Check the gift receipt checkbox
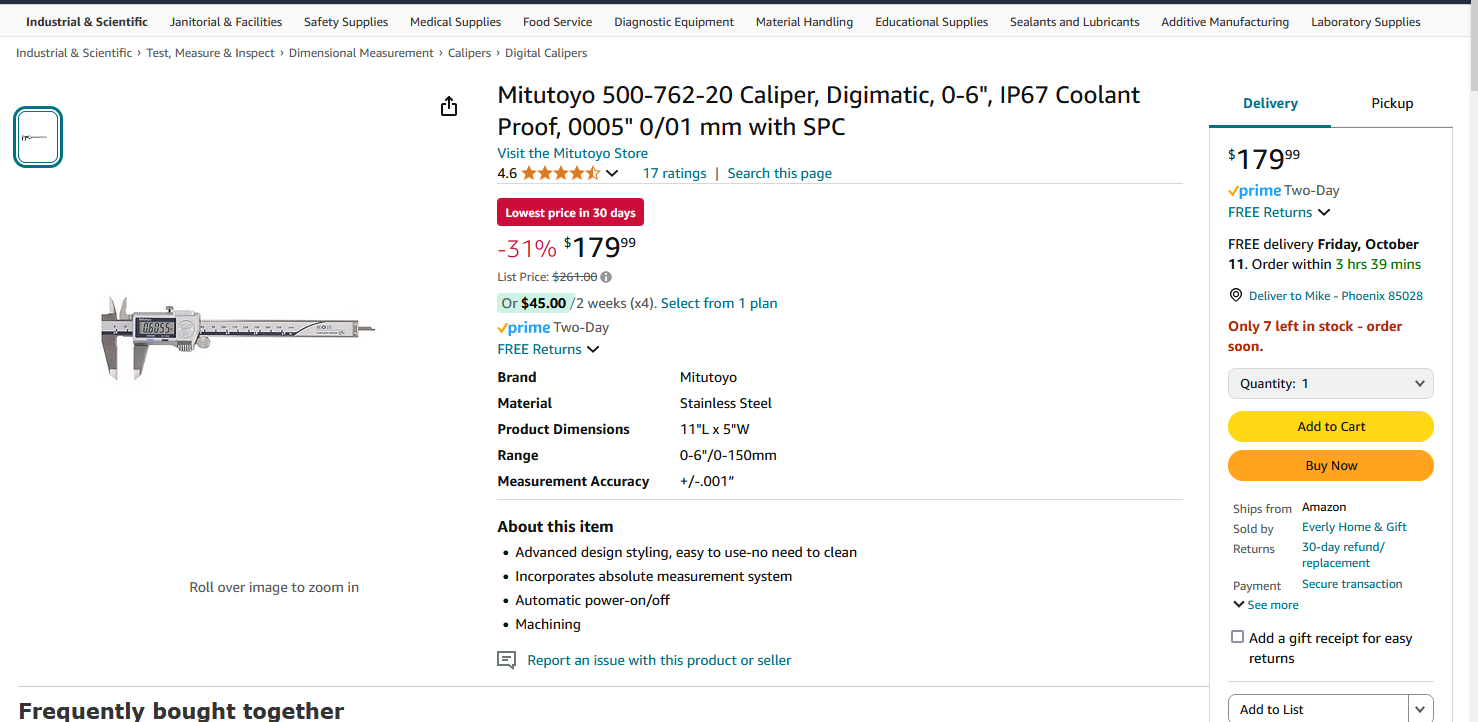 click(1237, 637)
